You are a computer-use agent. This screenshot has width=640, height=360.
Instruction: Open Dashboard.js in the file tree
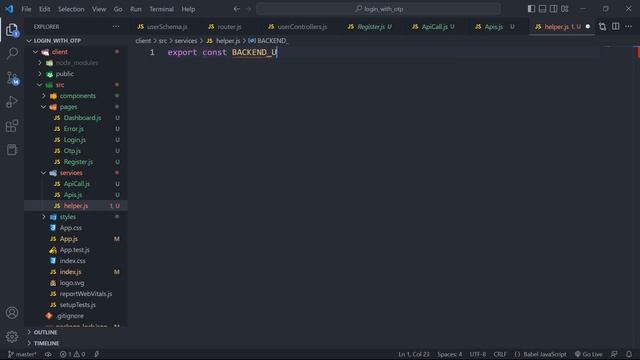pos(82,118)
